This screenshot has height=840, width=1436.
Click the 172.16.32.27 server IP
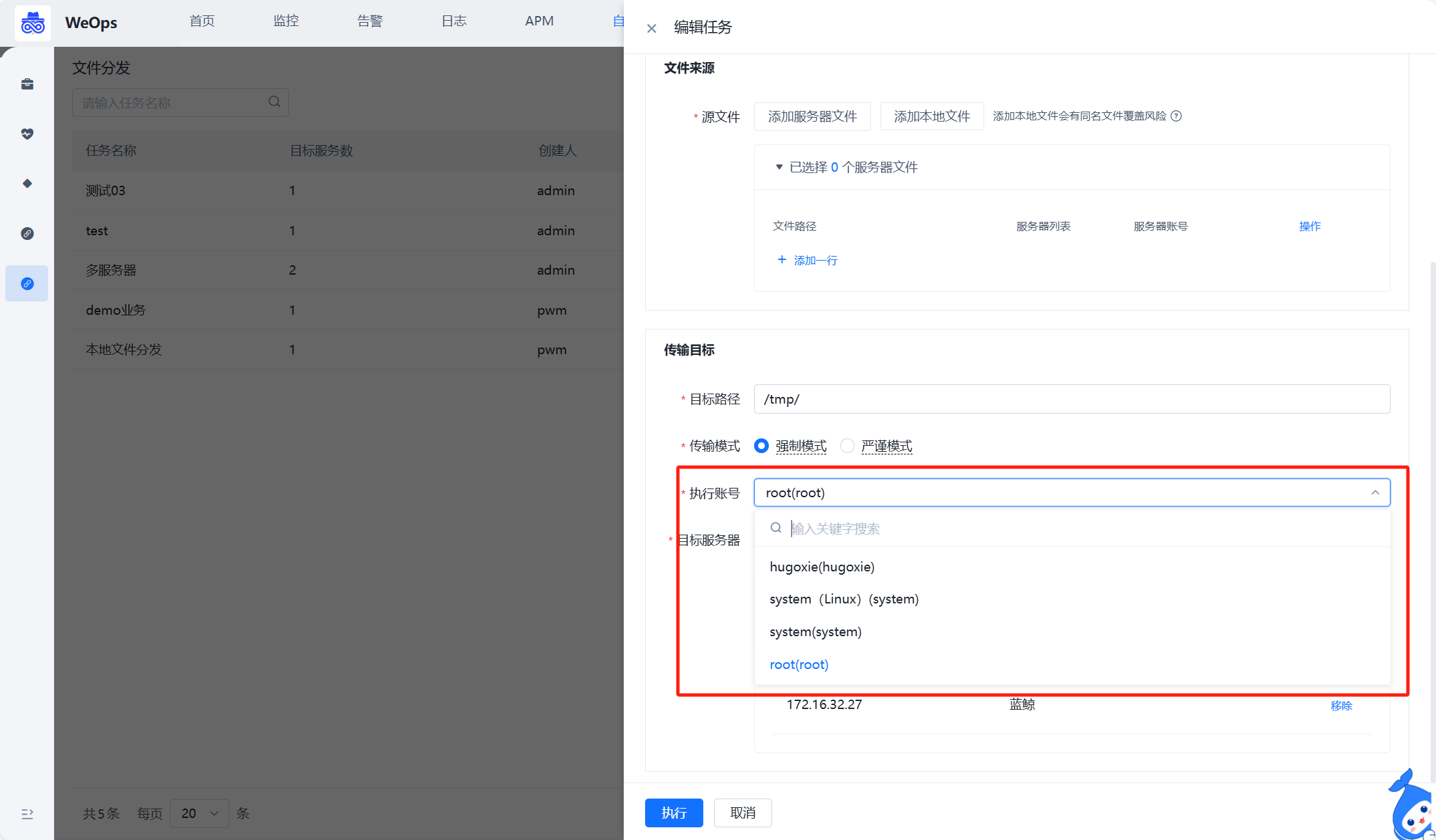[824, 704]
